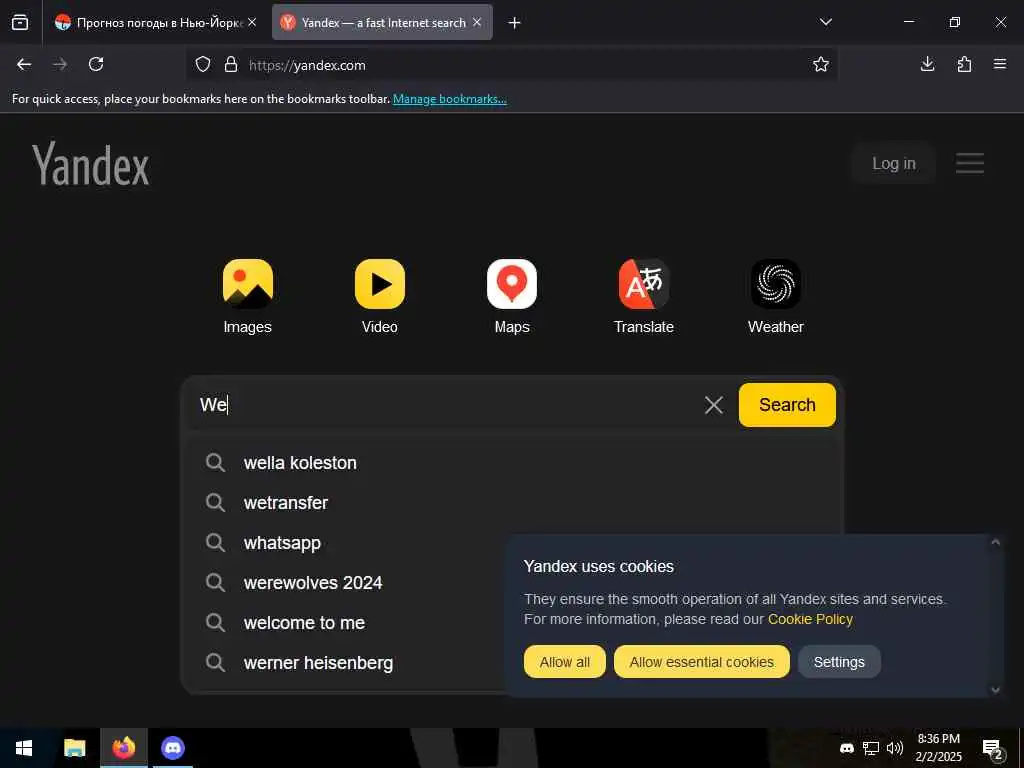
Task: Open Yandex Images service icon
Action: (248, 284)
